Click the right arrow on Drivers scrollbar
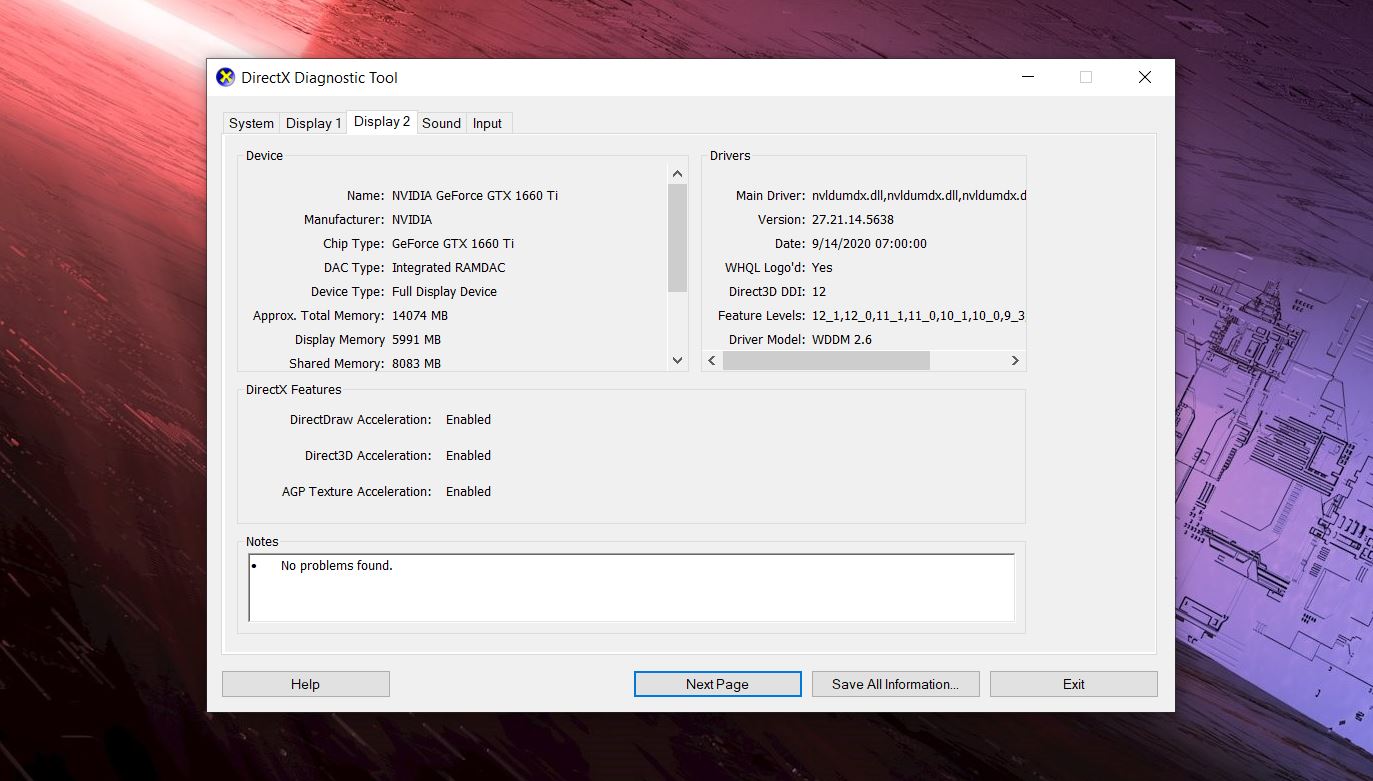Viewport: 1373px width, 781px height. click(x=1015, y=360)
